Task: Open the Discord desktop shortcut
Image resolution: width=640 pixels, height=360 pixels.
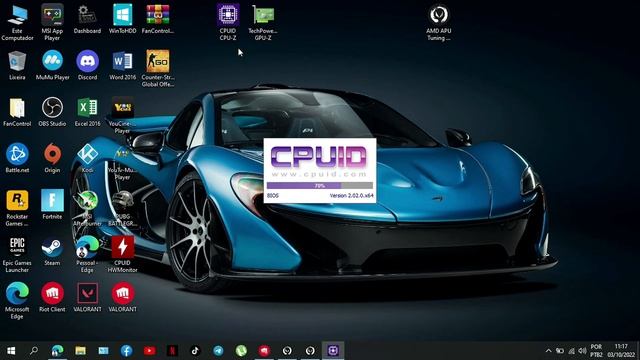Action: point(87,65)
